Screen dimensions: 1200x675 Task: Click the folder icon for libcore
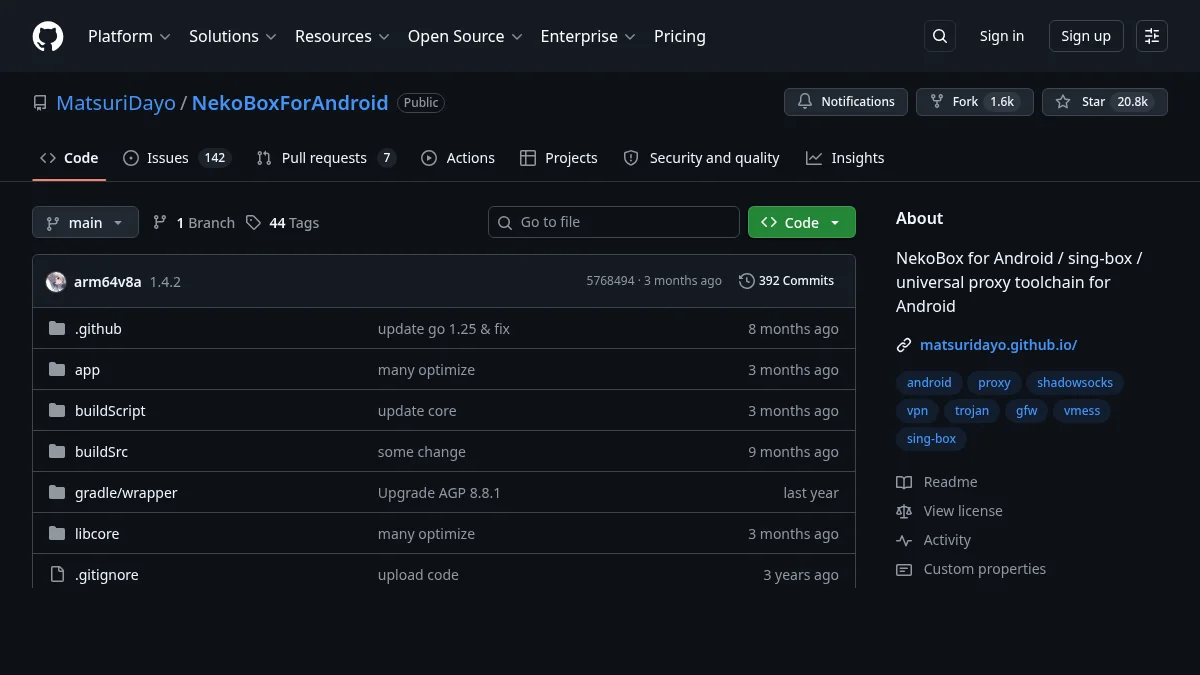[57, 534]
